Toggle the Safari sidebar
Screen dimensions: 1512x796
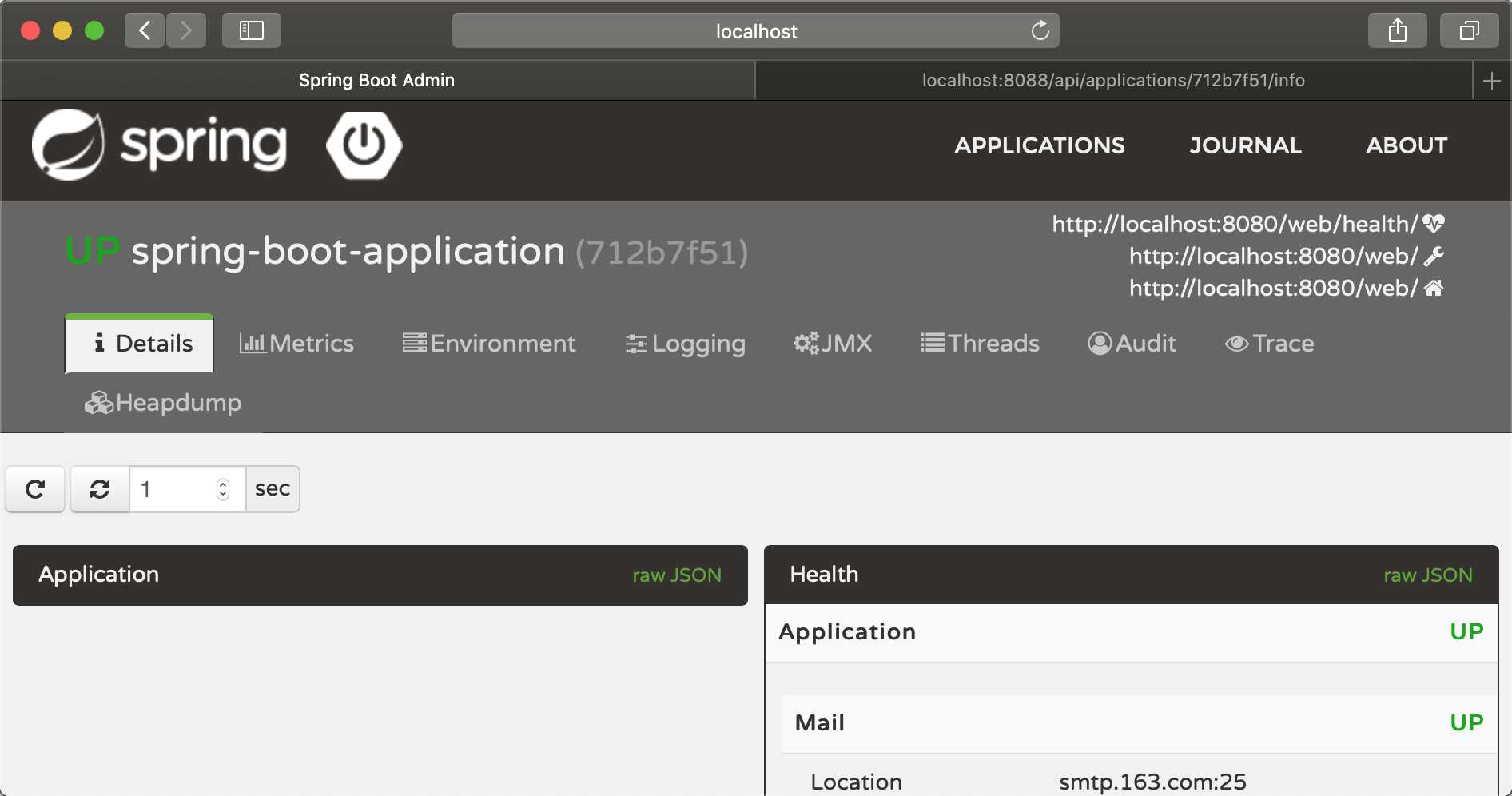tap(252, 31)
